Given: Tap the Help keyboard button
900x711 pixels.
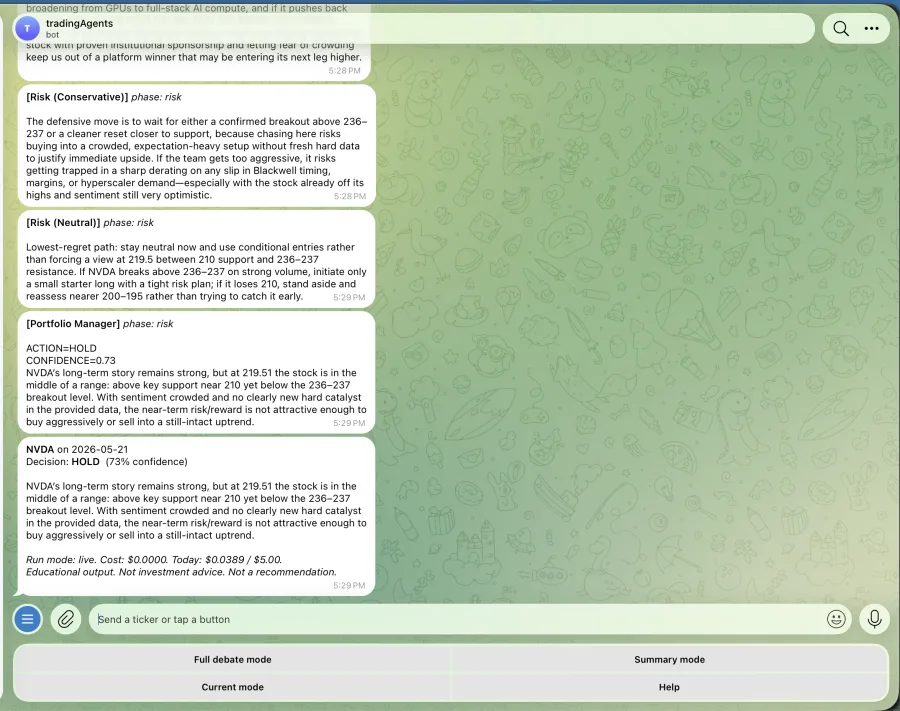Looking at the screenshot, I should click(669, 687).
